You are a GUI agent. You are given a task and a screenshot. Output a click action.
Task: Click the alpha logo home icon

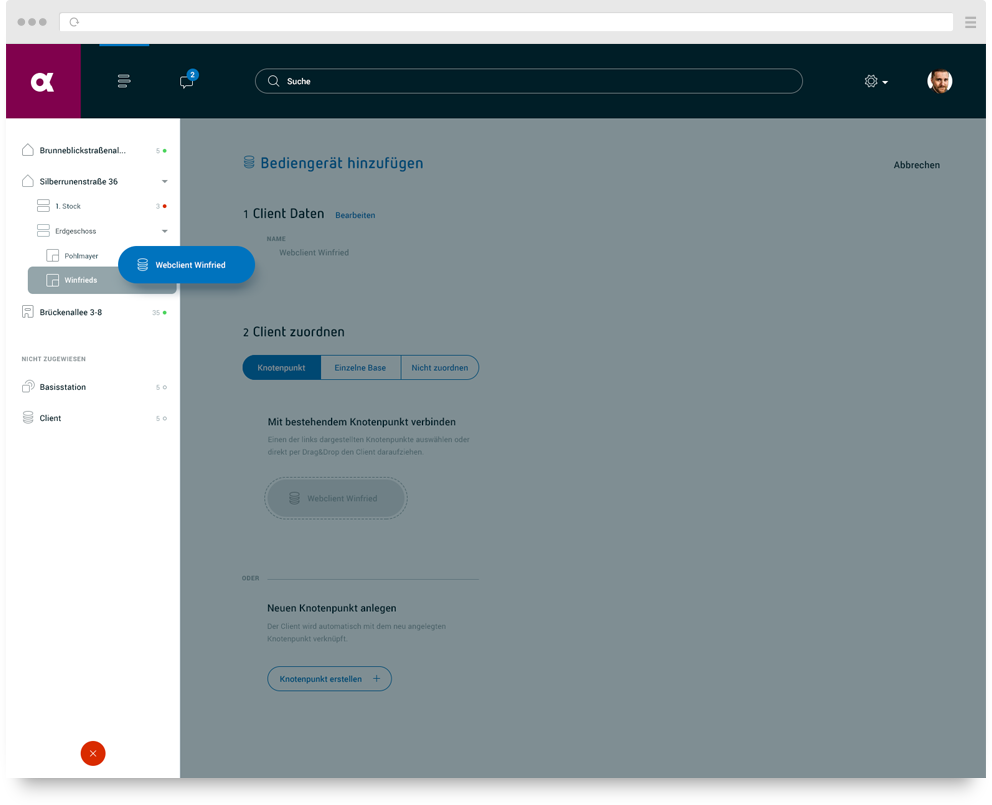[43, 82]
